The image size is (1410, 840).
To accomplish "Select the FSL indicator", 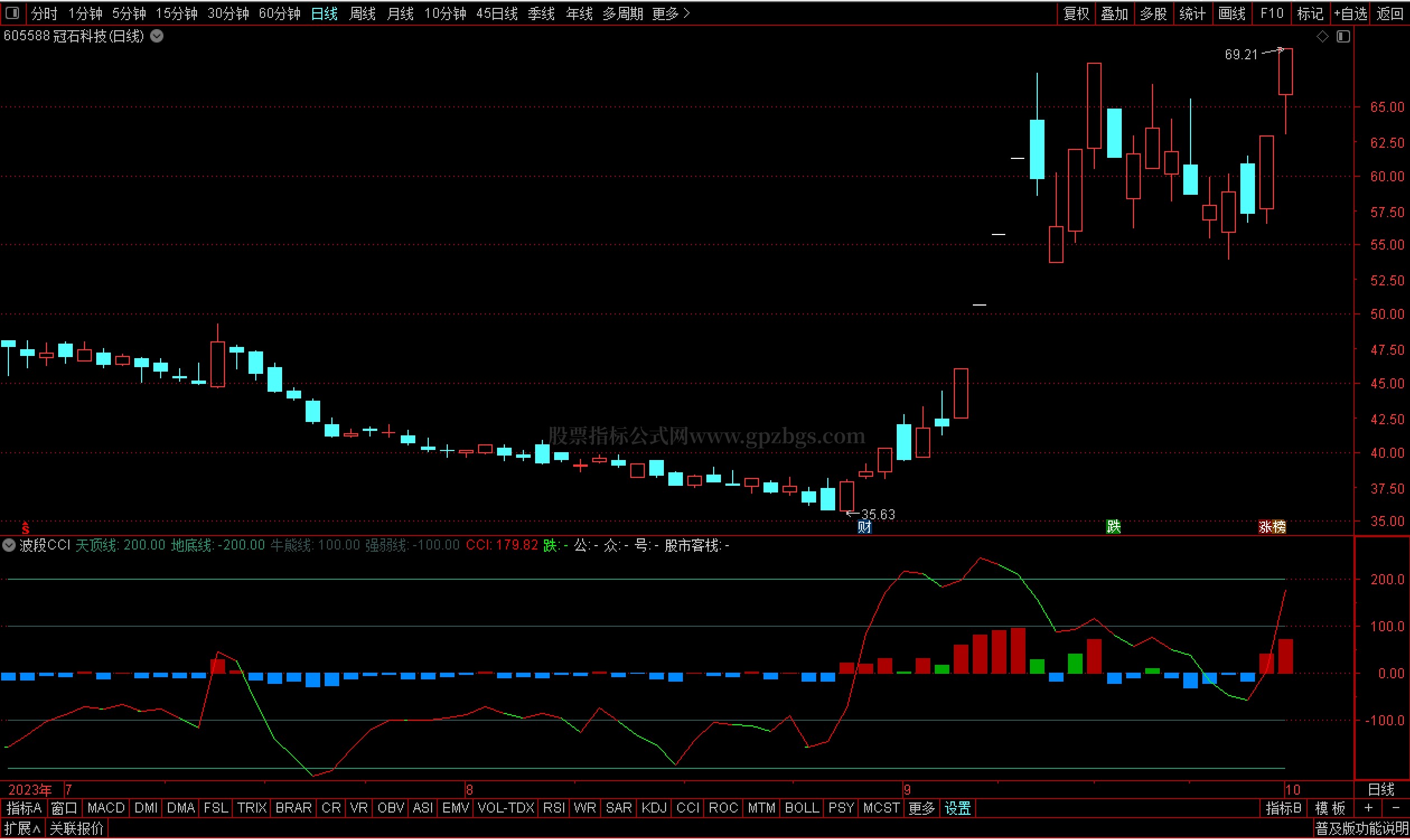I will (216, 809).
